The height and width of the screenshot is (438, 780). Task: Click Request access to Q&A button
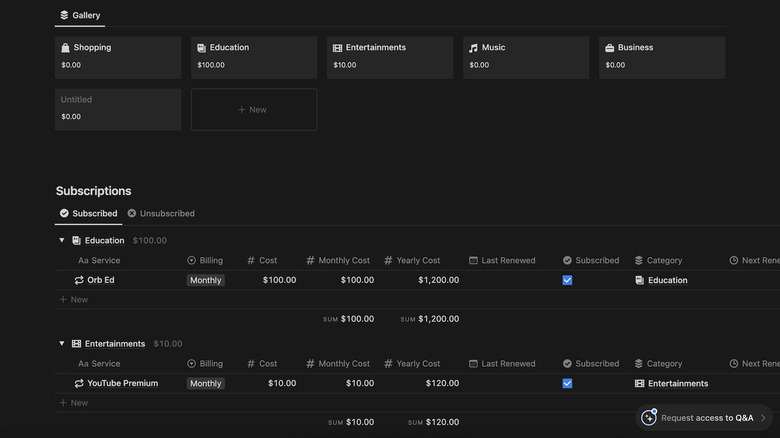coord(706,418)
